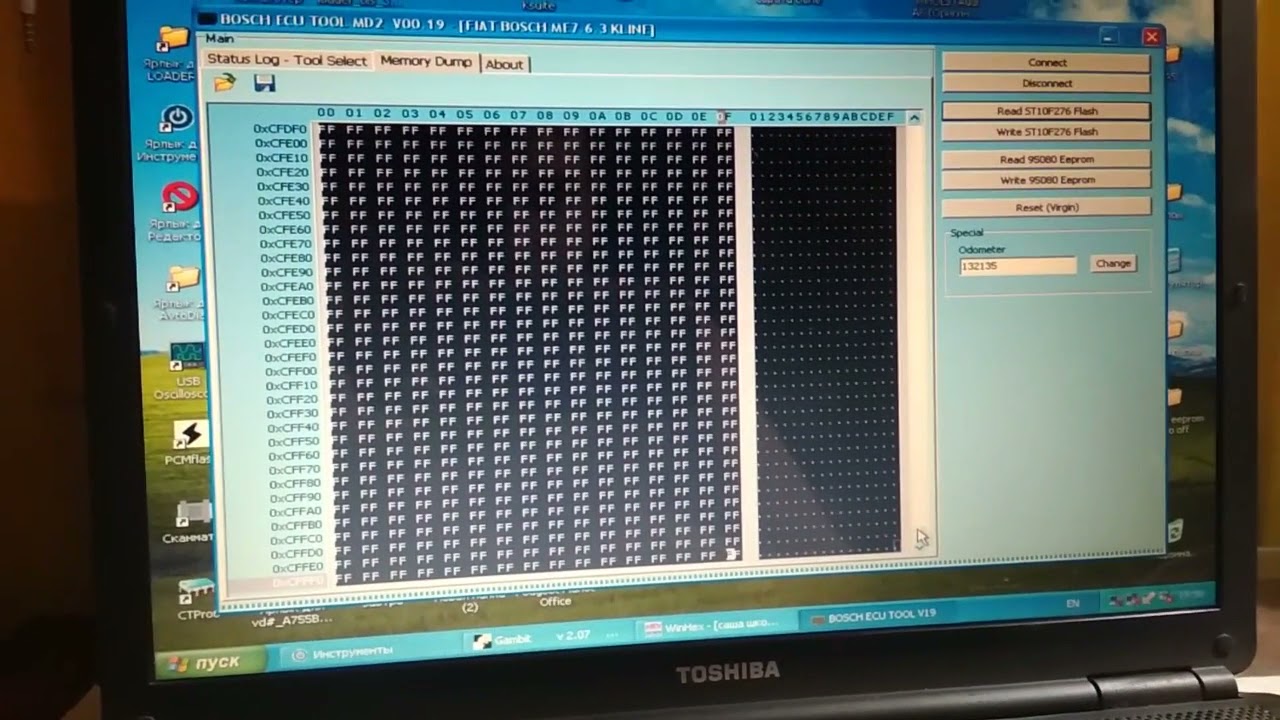Open the LOADER desktop shortcut folder
The width and height of the screenshot is (1280, 720).
pyautogui.click(x=171, y=54)
